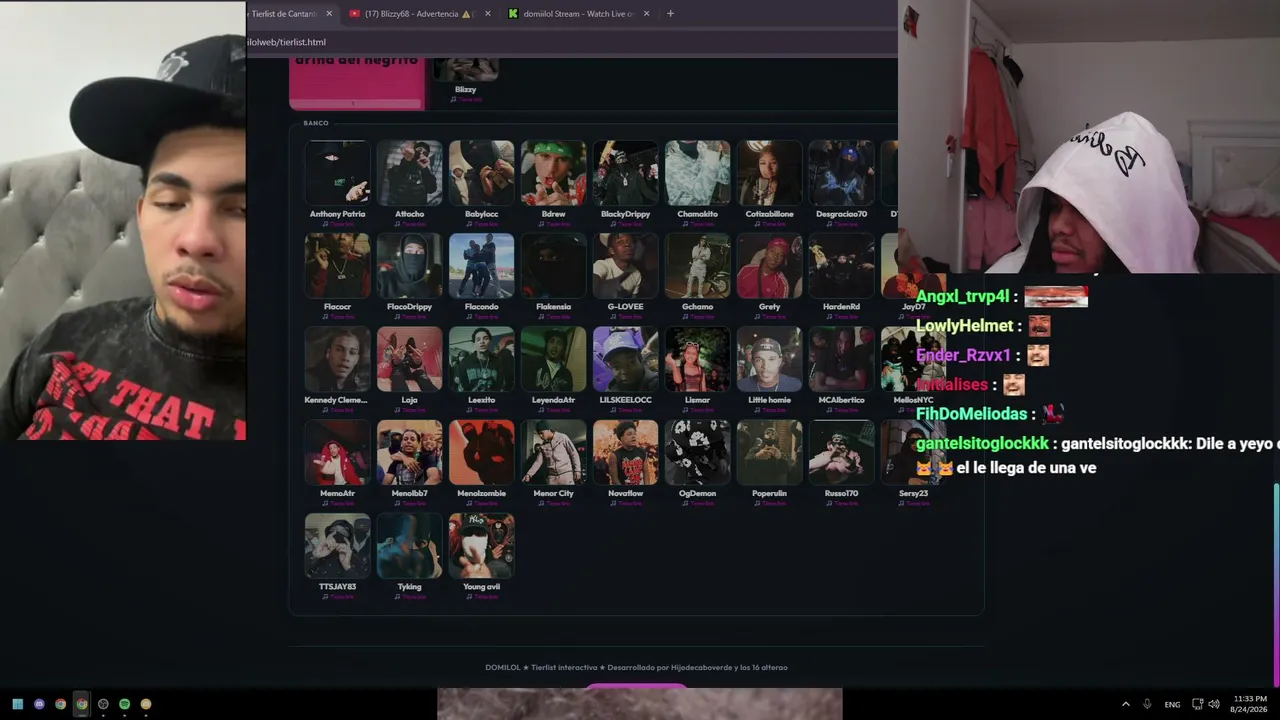Screen dimensions: 1280x720
Task: Click LowlyHelmet's username in chat
Action: 965,326
